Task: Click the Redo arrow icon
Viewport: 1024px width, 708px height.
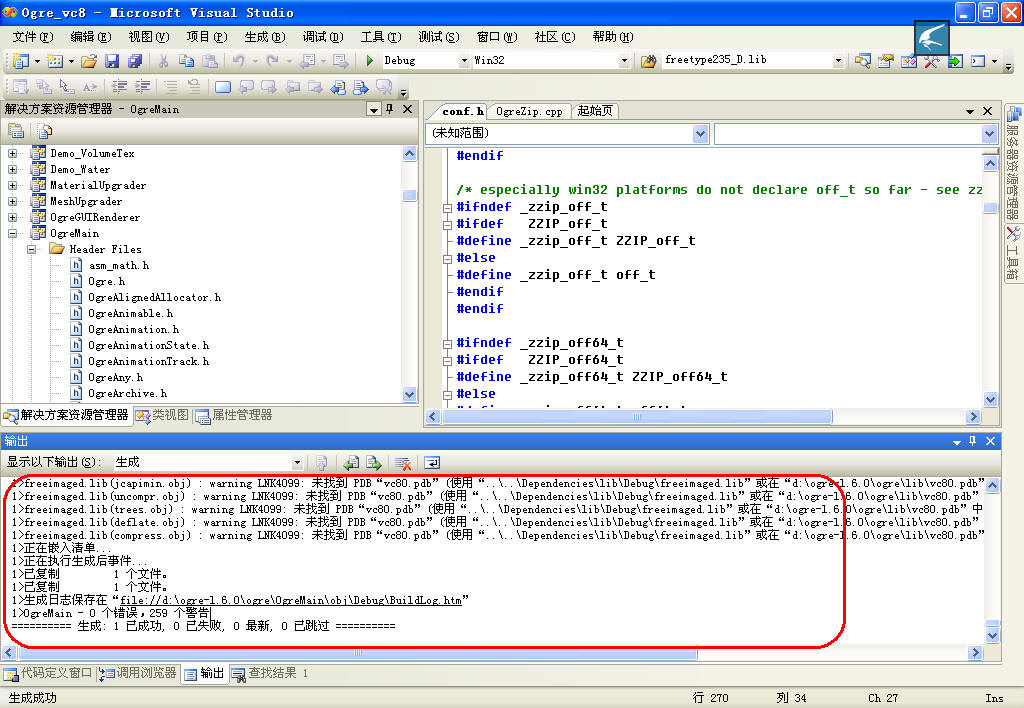Action: point(272,61)
